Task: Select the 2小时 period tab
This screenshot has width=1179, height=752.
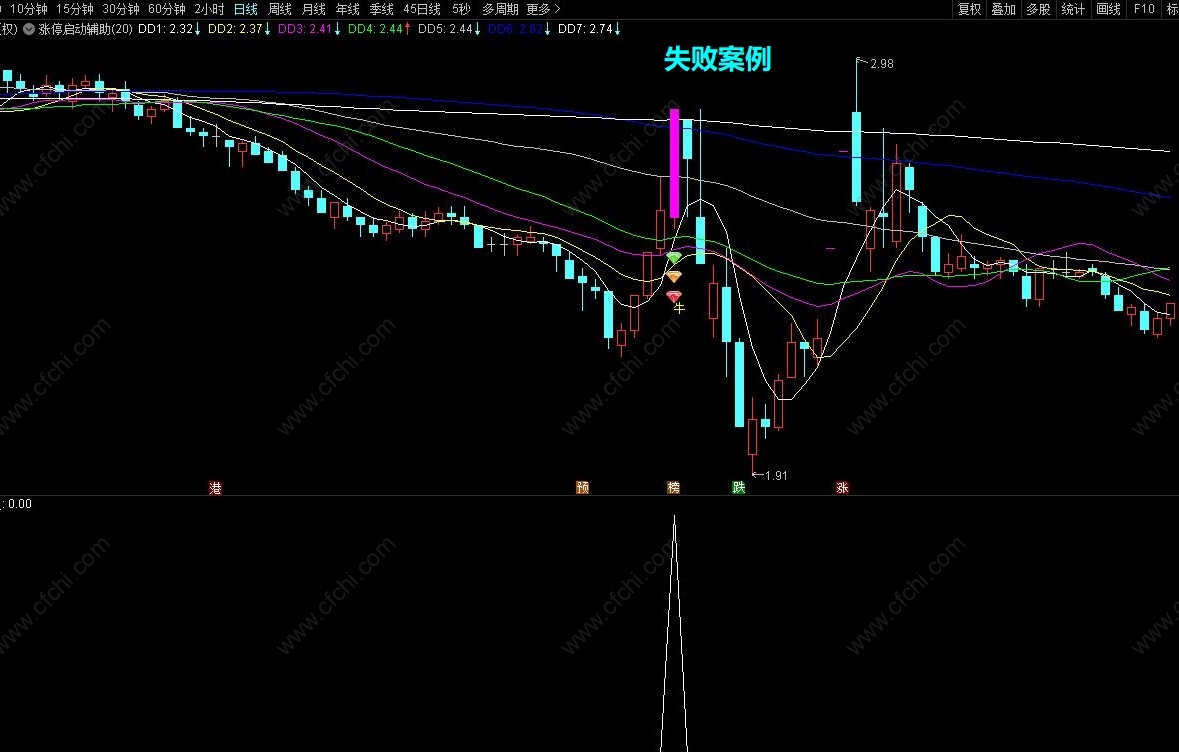Action: tap(209, 9)
